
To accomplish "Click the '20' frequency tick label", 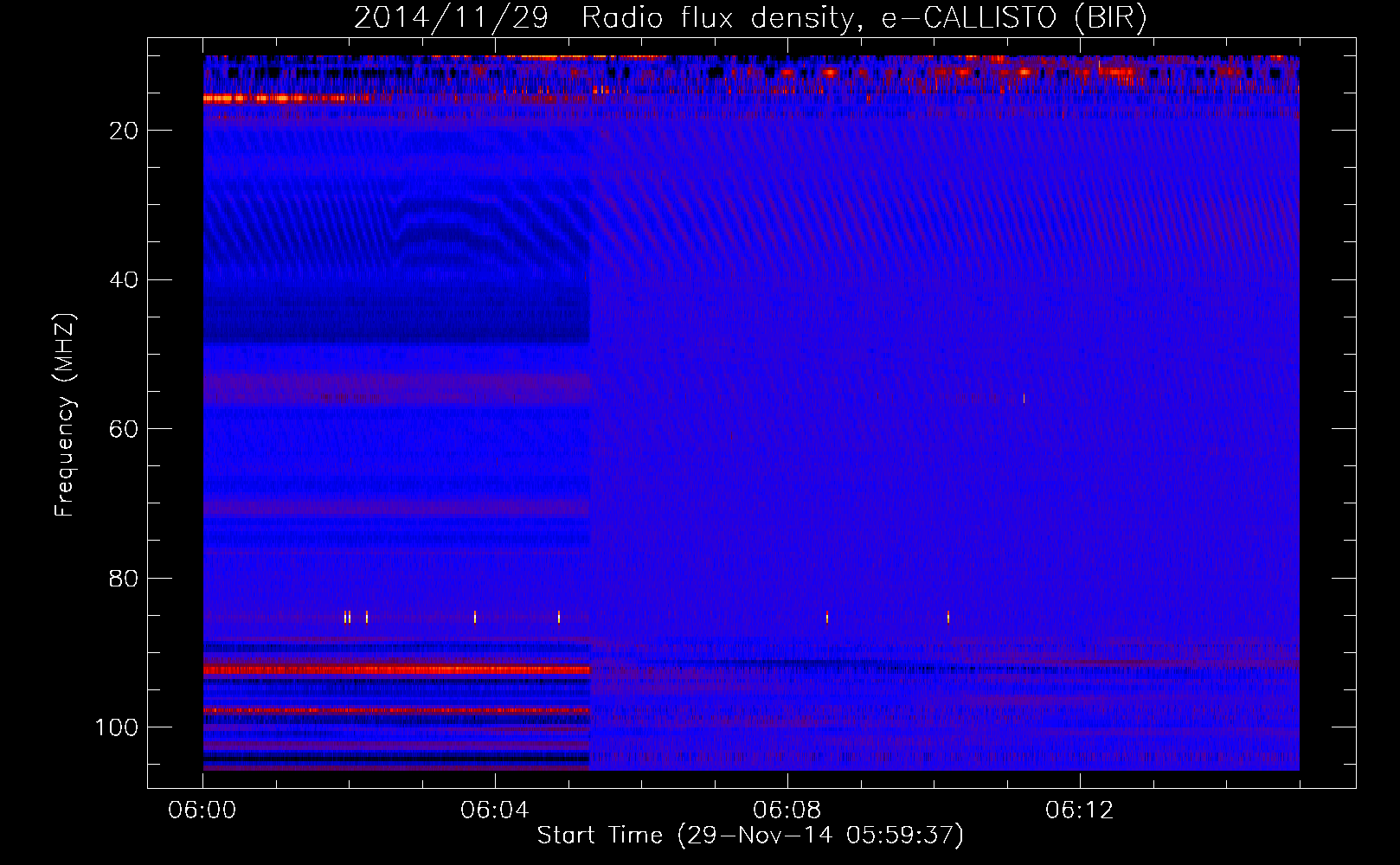I will [125, 131].
